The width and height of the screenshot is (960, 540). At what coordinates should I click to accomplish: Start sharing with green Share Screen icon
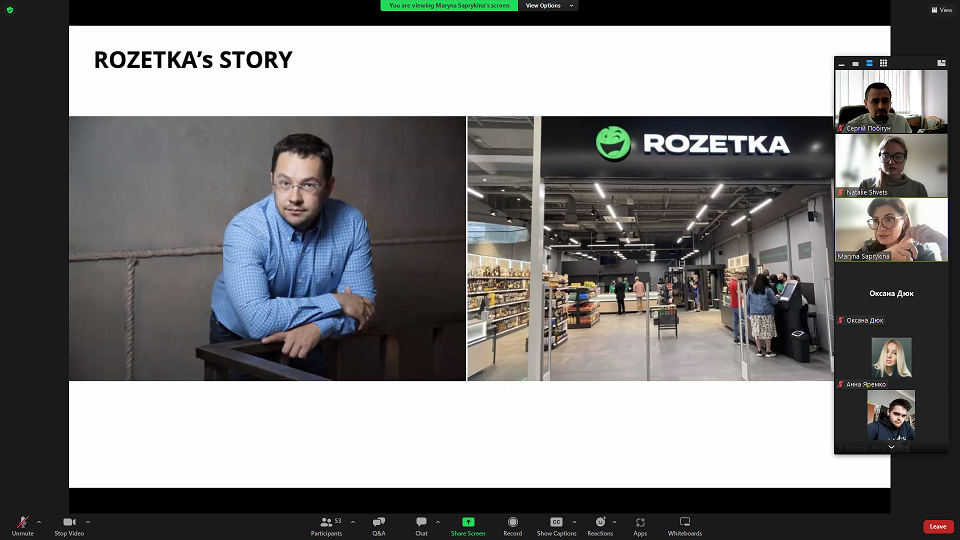click(468, 525)
